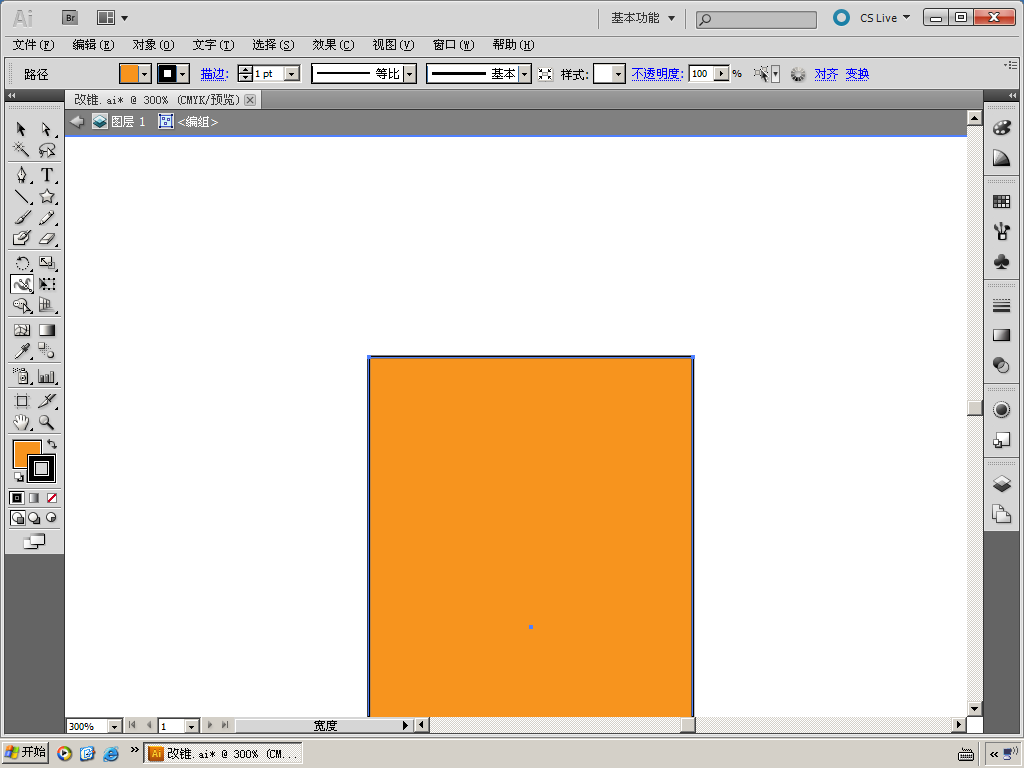
Task: Click the 变换 transform link
Action: point(857,74)
